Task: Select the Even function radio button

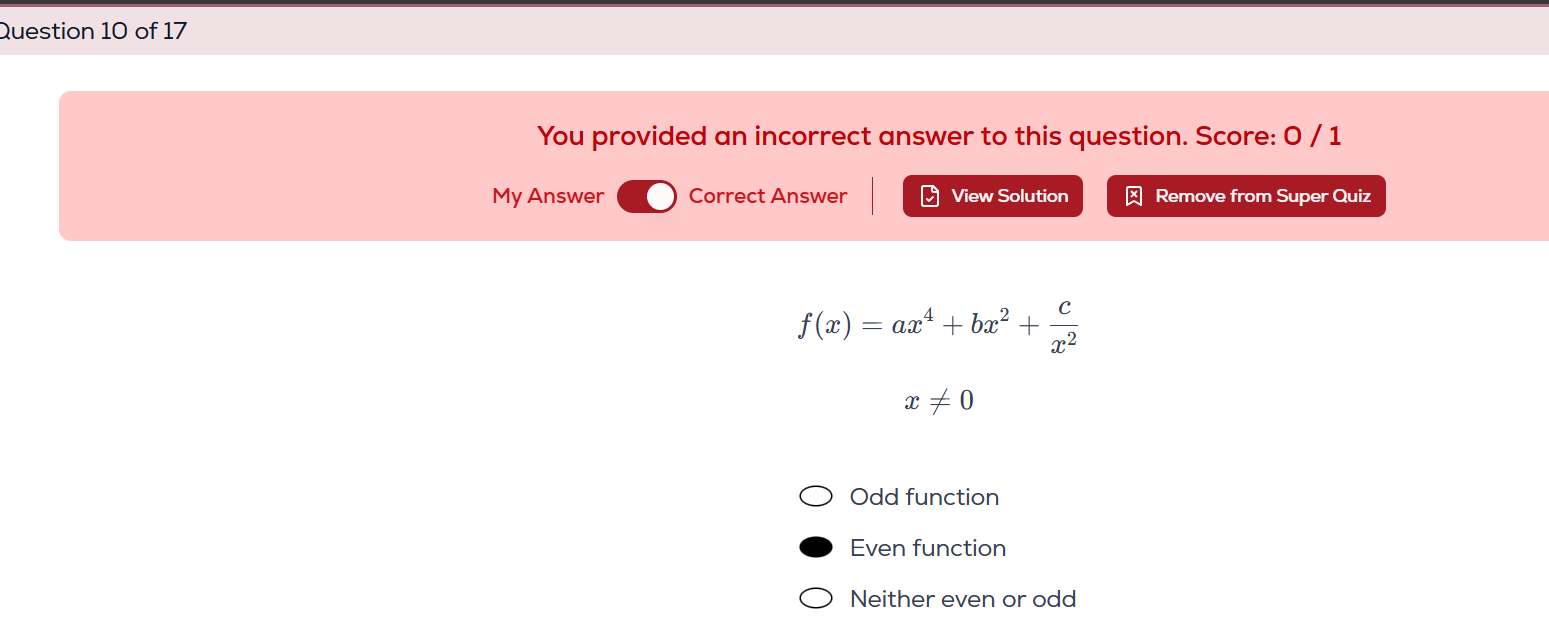Action: pyautogui.click(x=816, y=547)
